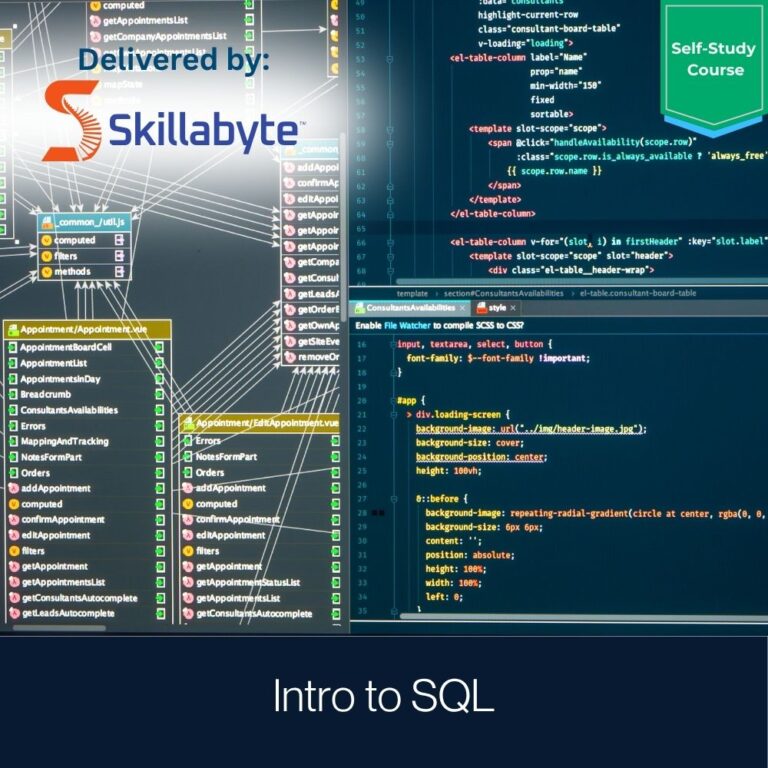
Task: Close the ConsultantsAvailabilities tab with its X
Action: click(462, 308)
